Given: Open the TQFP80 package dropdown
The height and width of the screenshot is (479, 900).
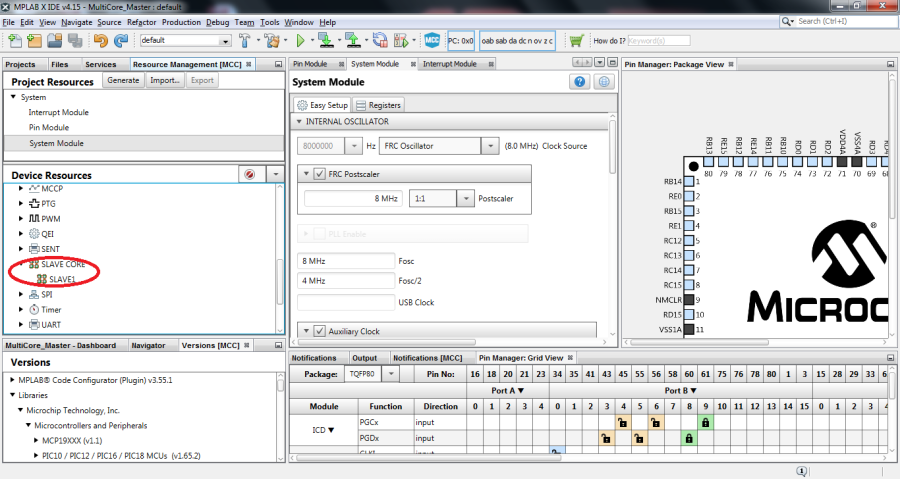Looking at the screenshot, I should (x=391, y=374).
